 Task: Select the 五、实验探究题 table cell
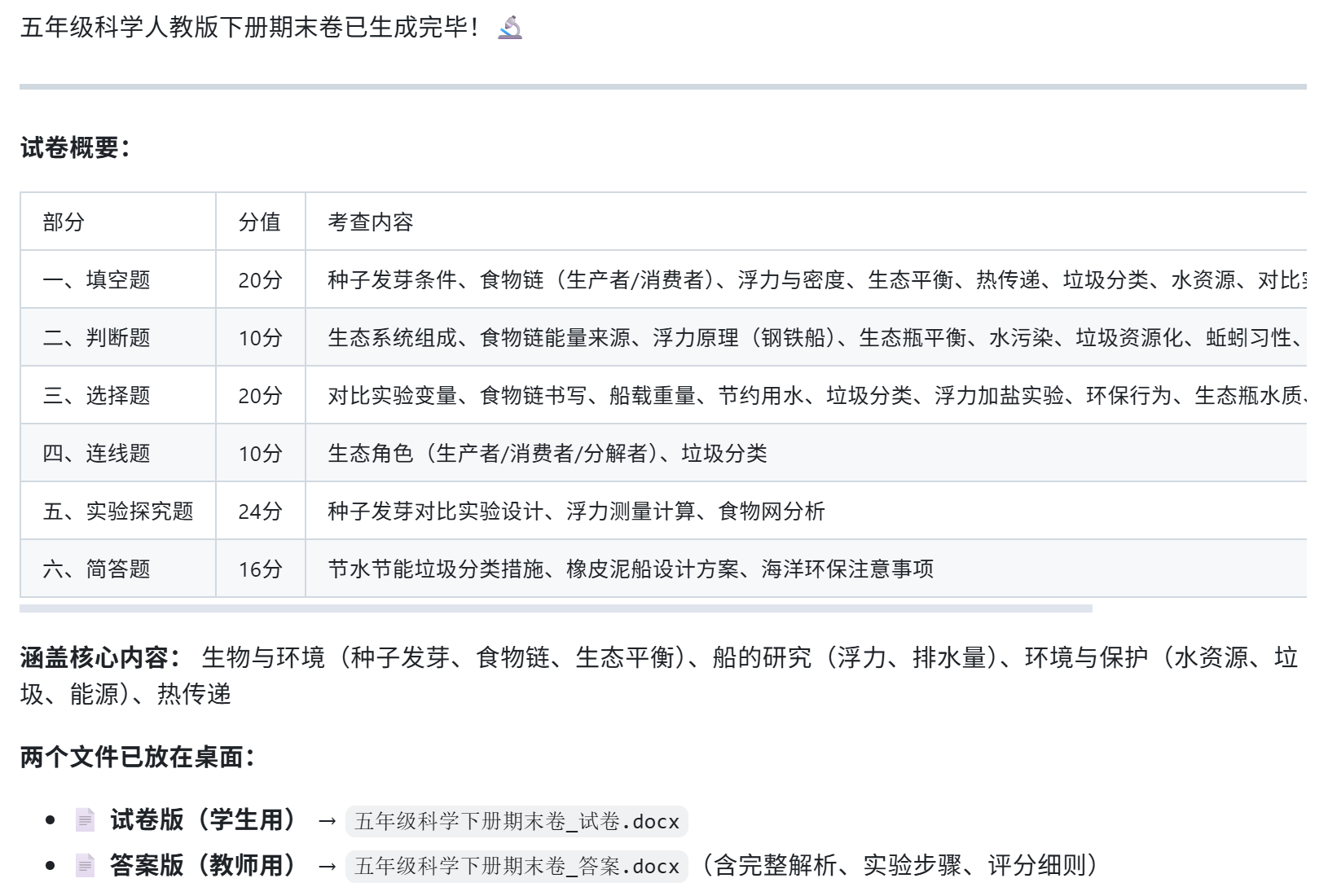click(x=118, y=511)
